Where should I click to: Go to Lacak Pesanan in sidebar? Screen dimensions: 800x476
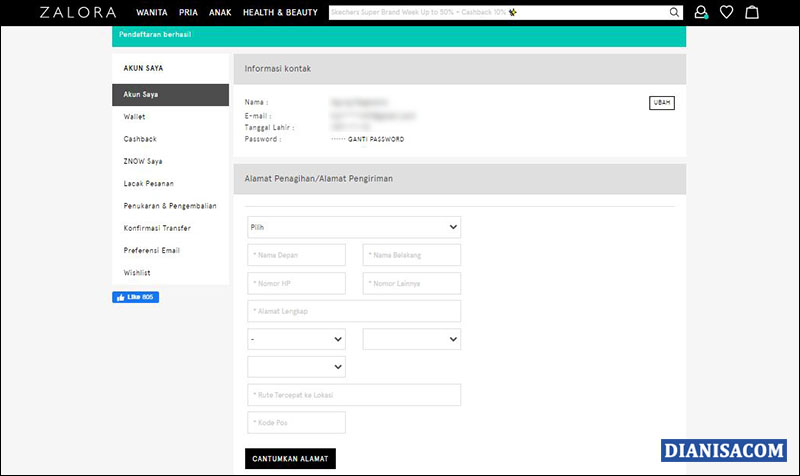coord(151,183)
